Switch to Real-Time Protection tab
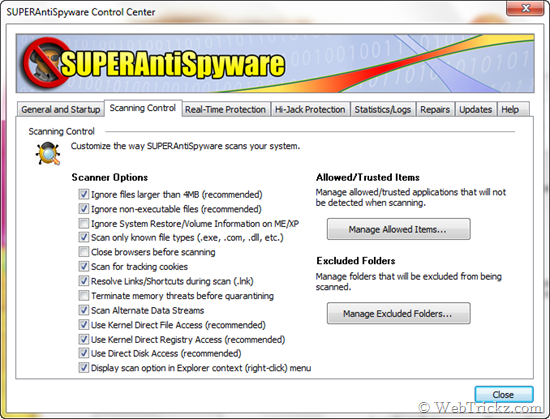This screenshot has height=419, width=550. [225, 109]
